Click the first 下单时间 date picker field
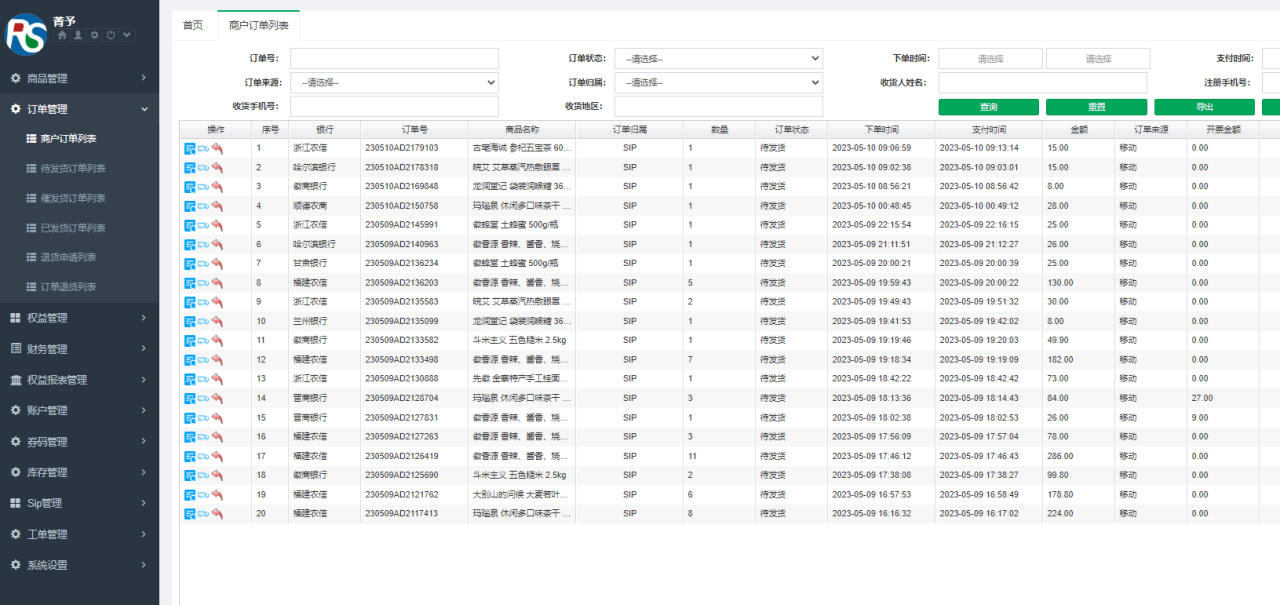 coord(990,58)
